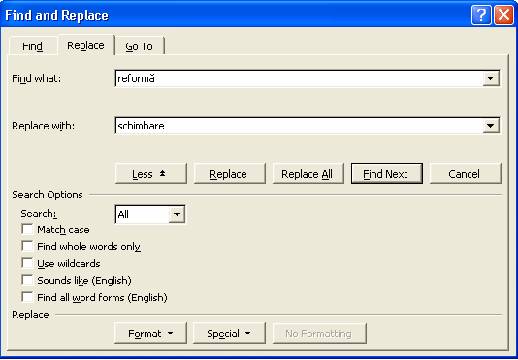Viewport: 518px width, 360px height.
Task: Open the Go To tab
Action: (139, 46)
